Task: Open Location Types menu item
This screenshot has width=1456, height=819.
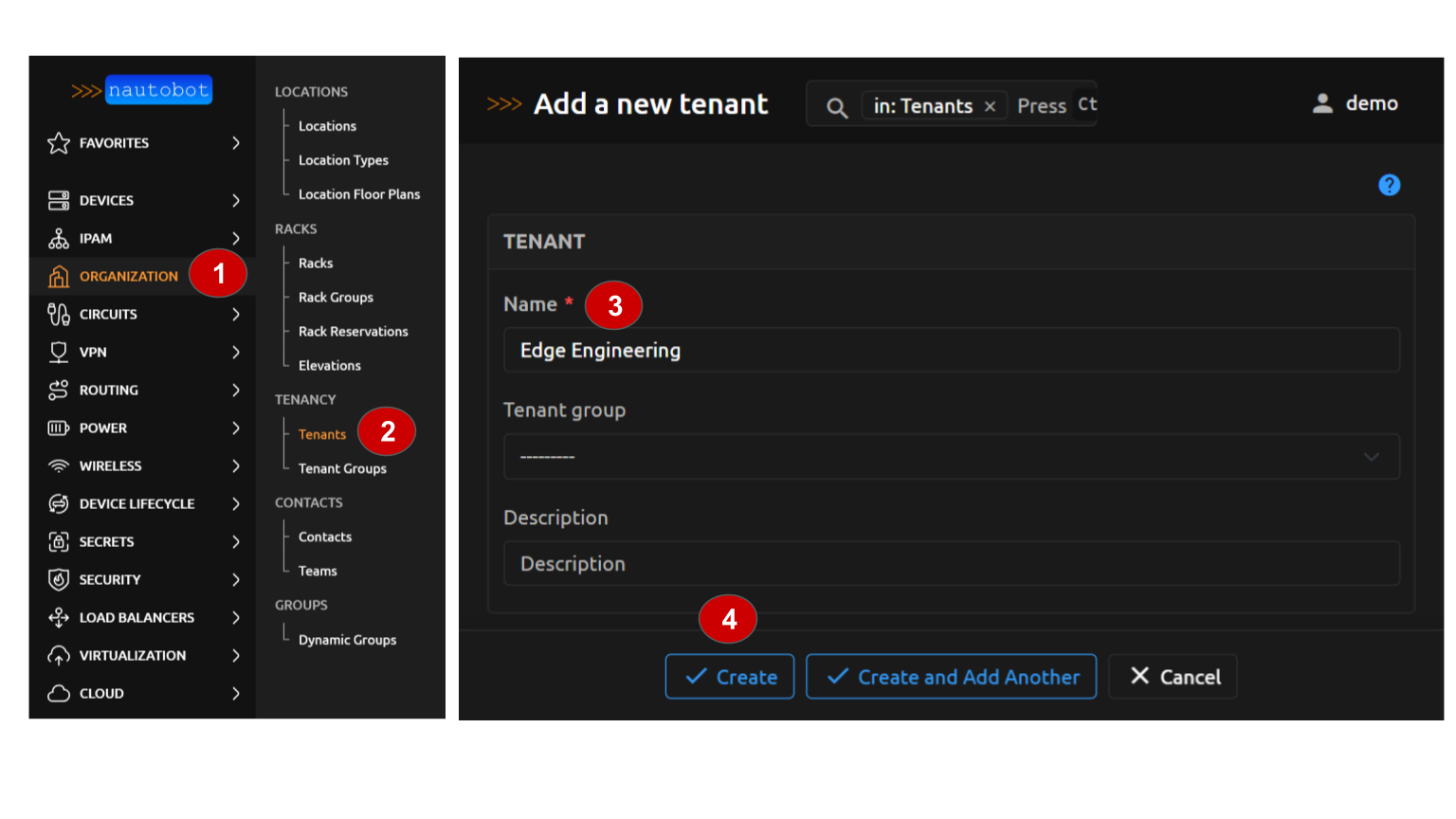Action: (x=343, y=160)
